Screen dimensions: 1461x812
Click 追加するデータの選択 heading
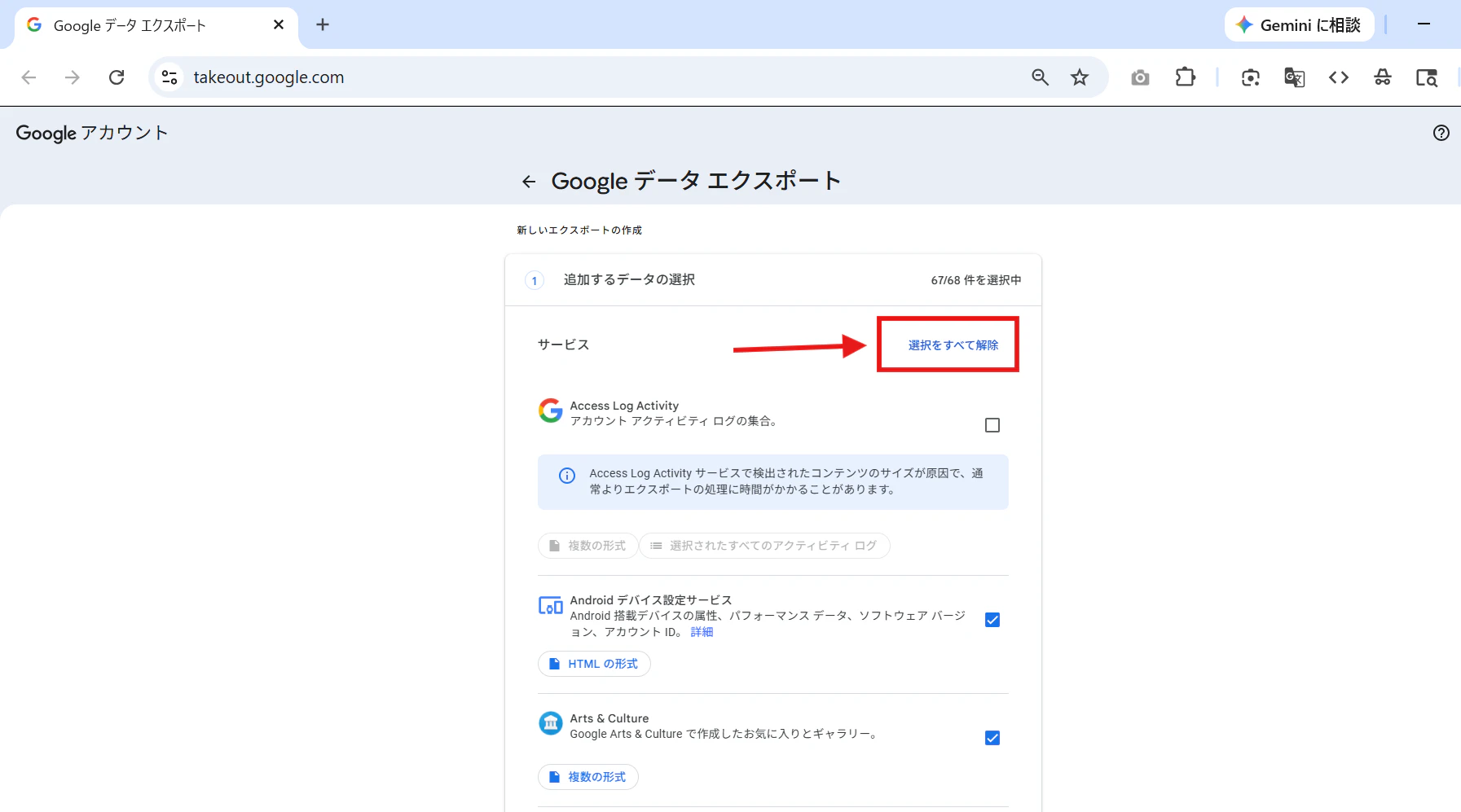[x=629, y=279]
